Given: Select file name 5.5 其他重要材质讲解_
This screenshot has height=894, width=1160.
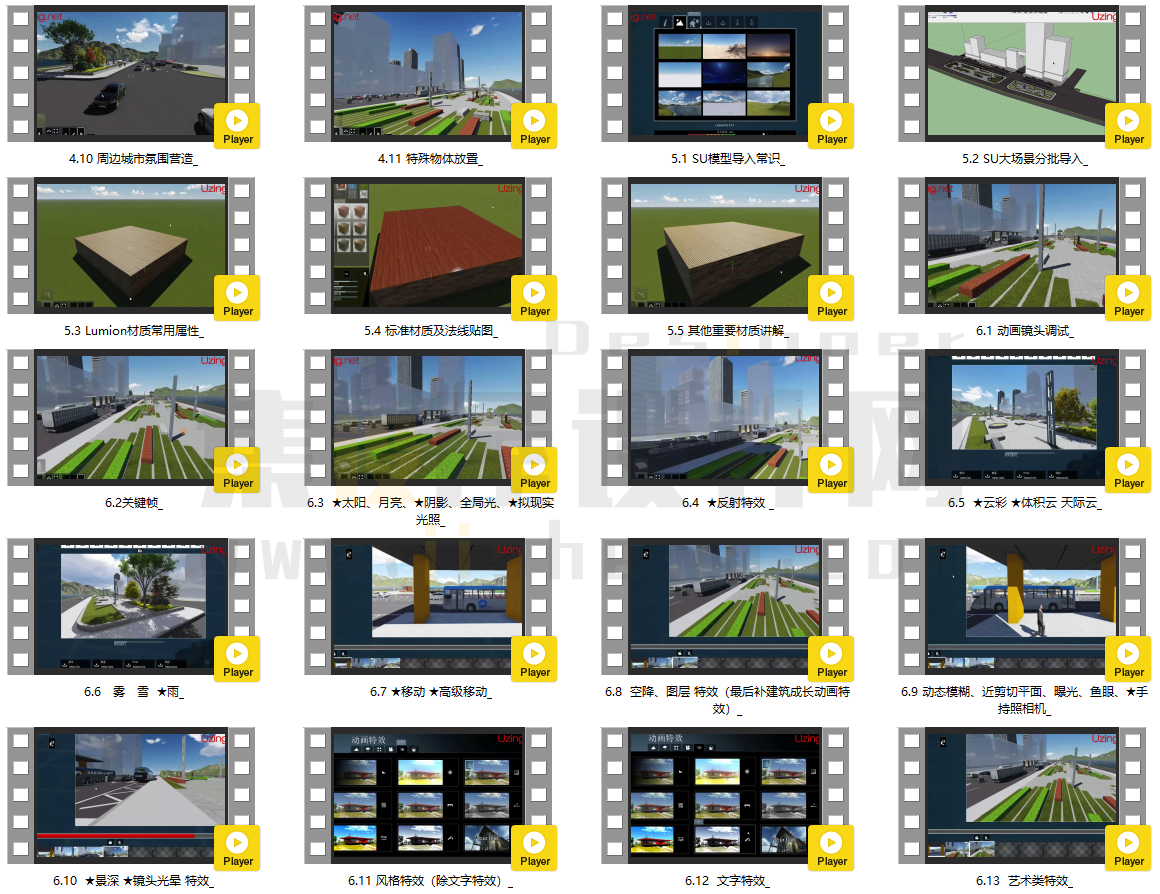Looking at the screenshot, I should pos(728,331).
